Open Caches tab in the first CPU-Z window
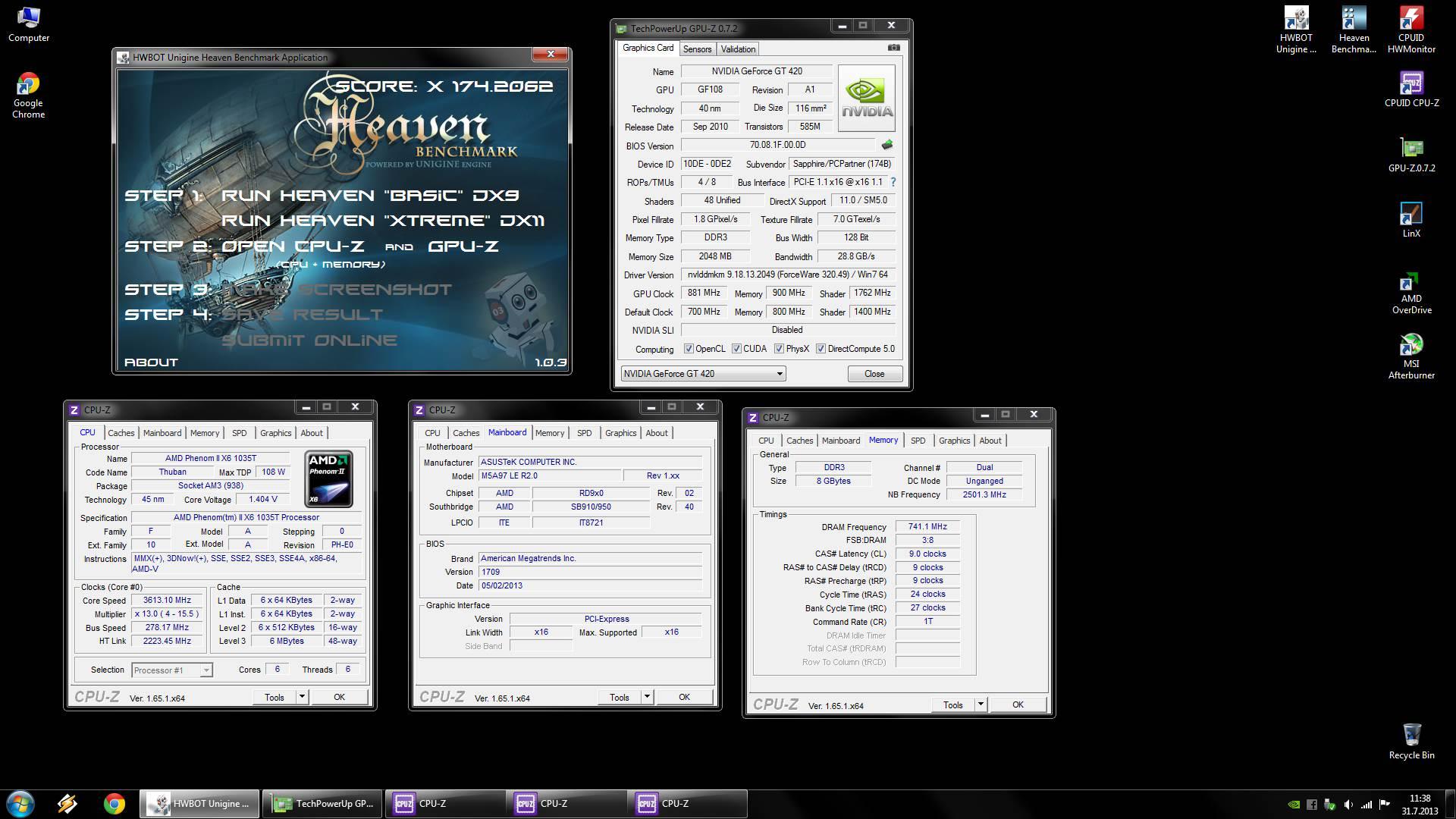1456x819 pixels. click(121, 433)
